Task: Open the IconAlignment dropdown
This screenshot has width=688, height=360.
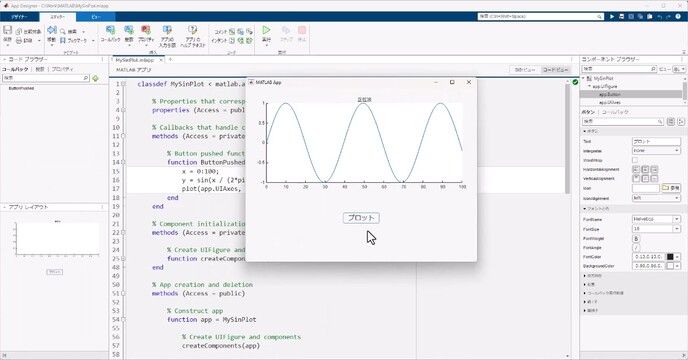Action: coord(656,198)
